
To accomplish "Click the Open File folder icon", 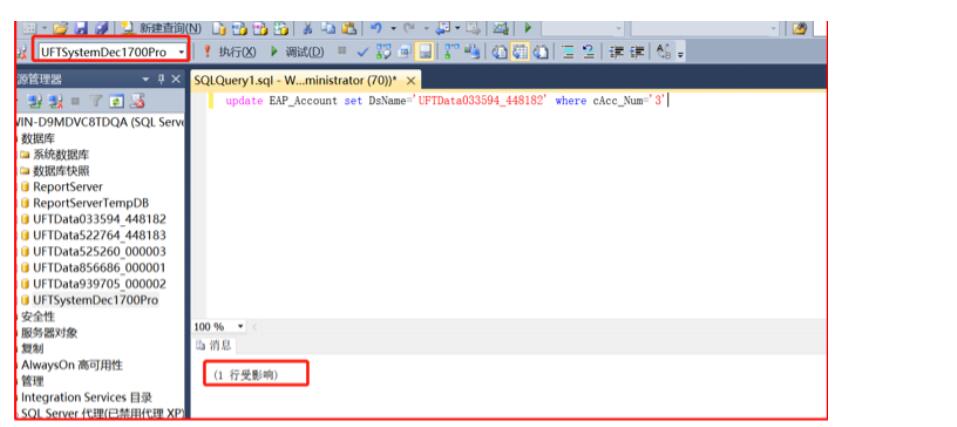I will (x=59, y=29).
